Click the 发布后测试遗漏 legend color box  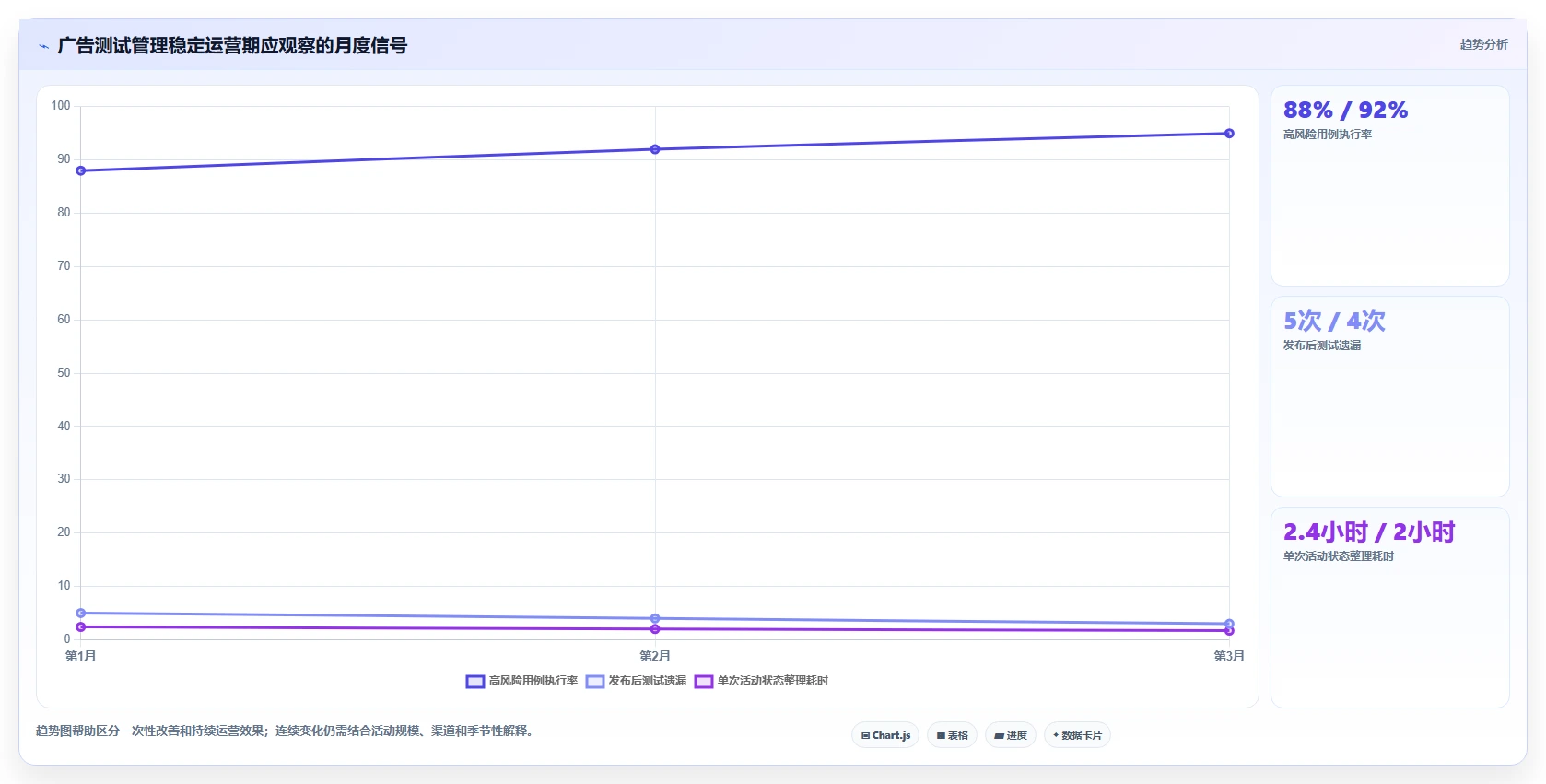[595, 682]
